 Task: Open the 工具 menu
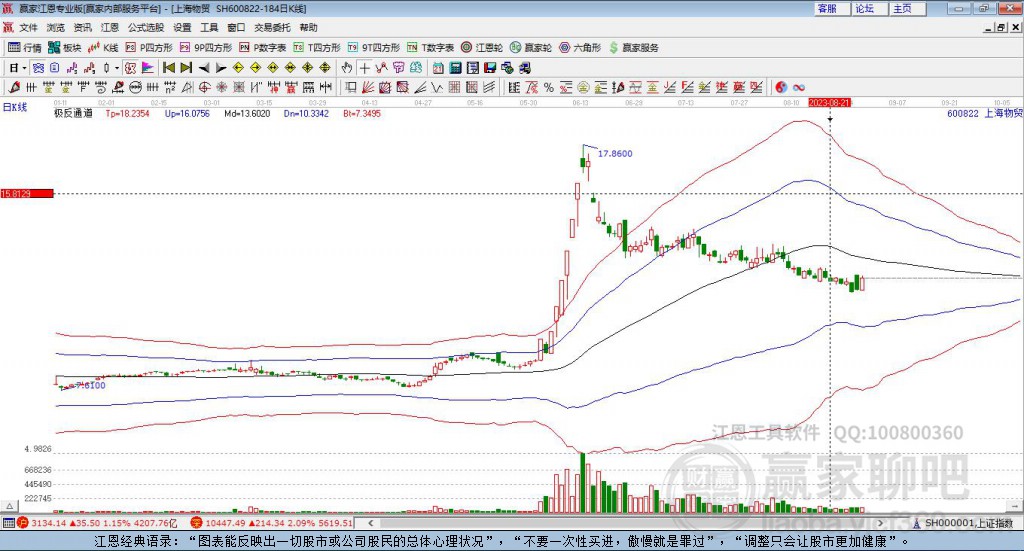209,27
